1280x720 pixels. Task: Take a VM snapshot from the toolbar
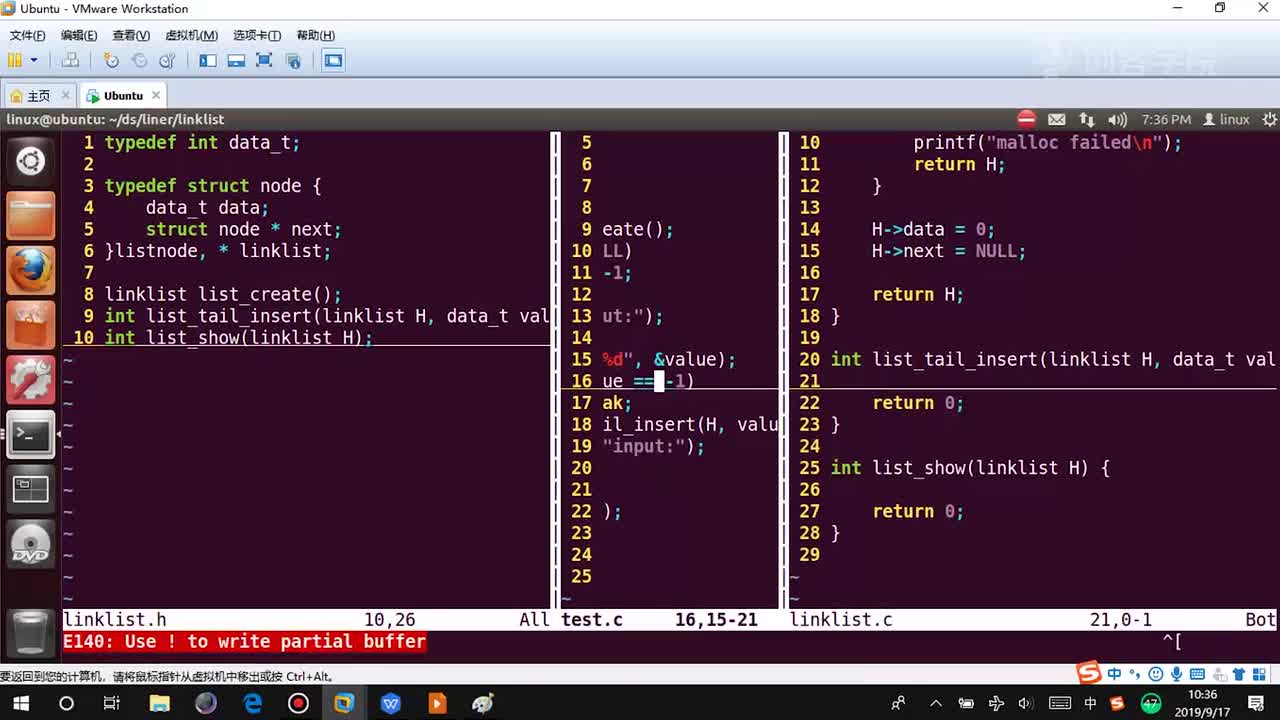click(111, 60)
